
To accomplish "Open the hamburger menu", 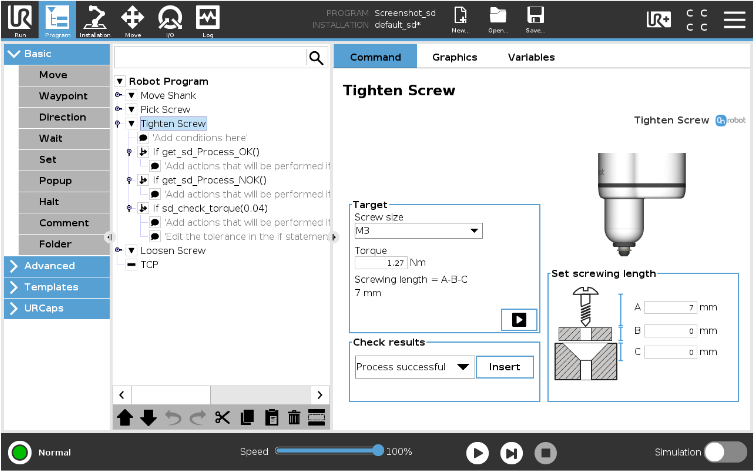I will [x=735, y=18].
